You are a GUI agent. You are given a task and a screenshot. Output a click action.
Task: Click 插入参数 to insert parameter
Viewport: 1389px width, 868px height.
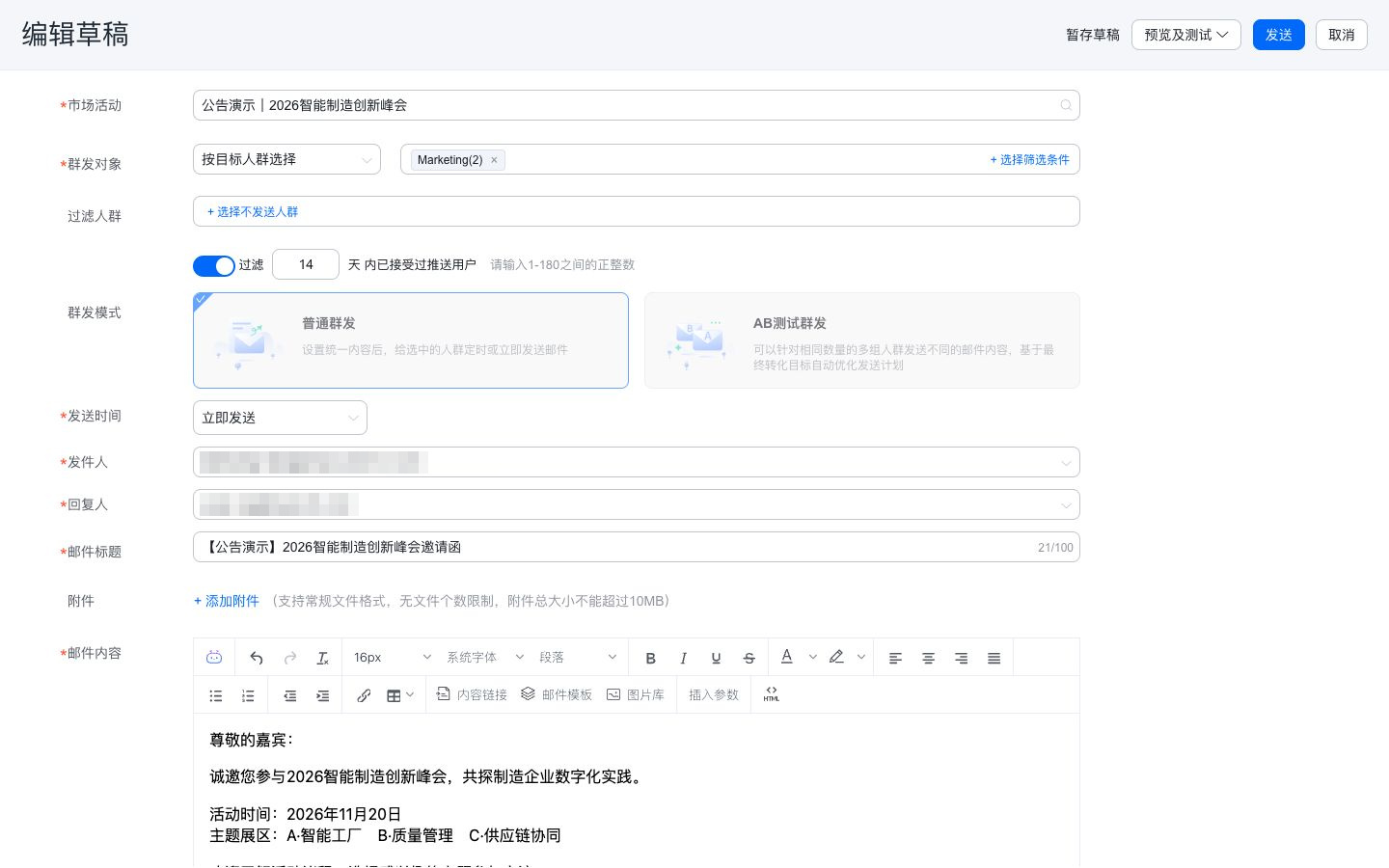[714, 694]
